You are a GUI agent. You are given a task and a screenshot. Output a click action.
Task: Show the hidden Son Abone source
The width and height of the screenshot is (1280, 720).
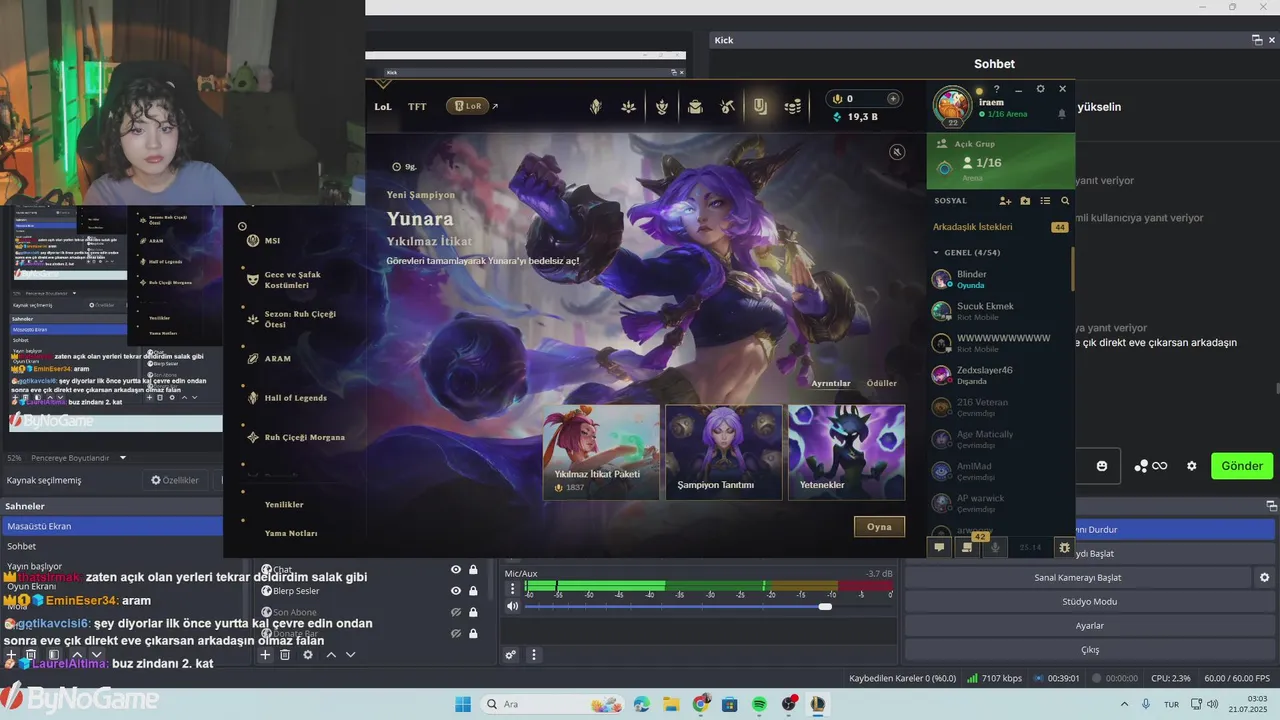456,612
